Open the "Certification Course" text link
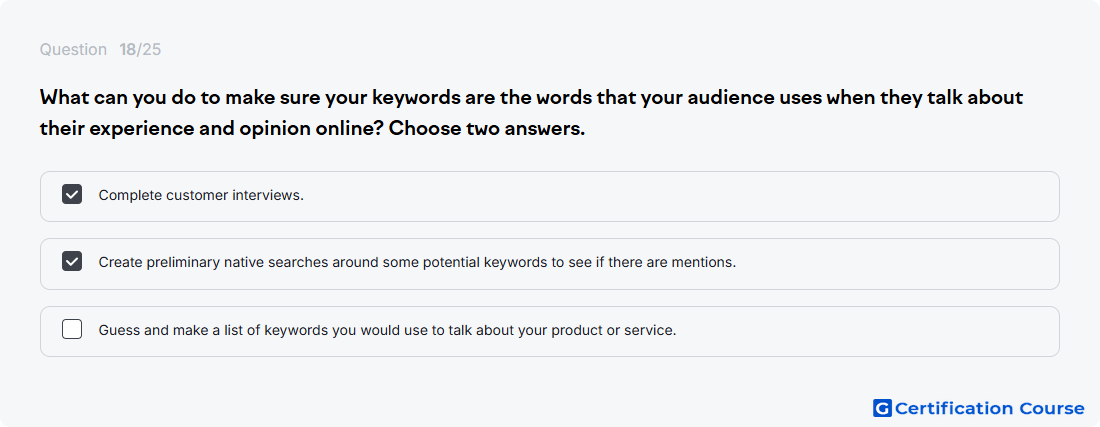 pos(990,408)
